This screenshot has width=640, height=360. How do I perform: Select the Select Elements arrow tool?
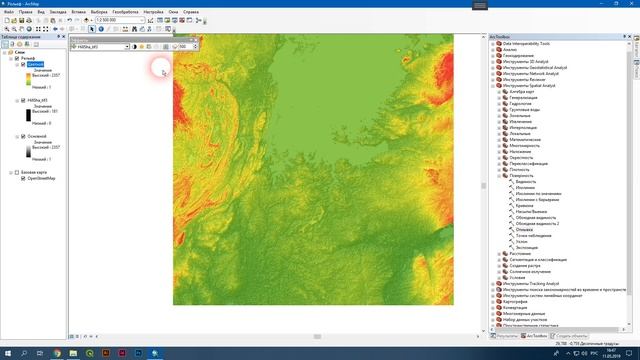click(92, 29)
